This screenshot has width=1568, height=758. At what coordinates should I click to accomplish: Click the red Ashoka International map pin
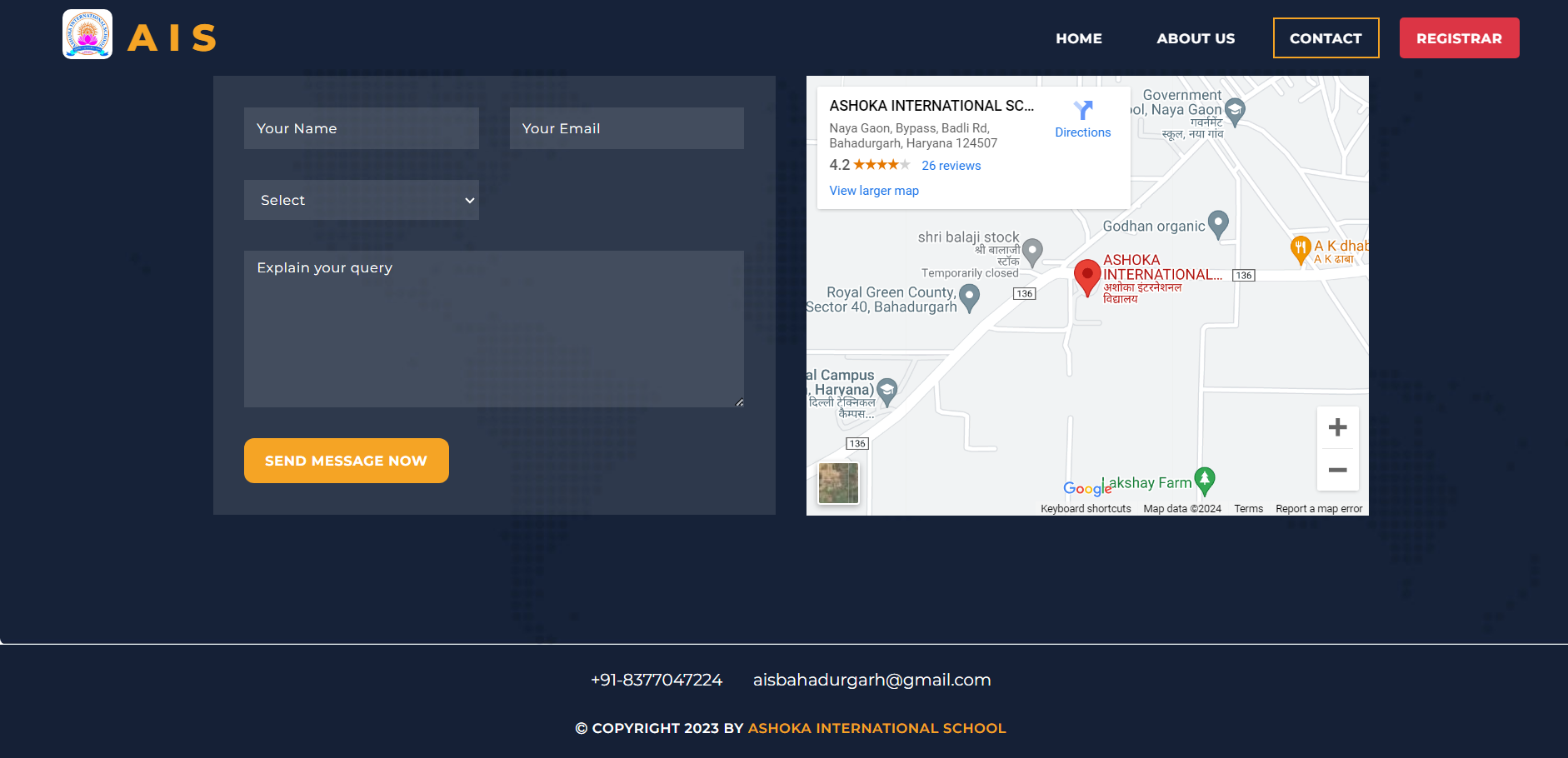coord(1086,277)
